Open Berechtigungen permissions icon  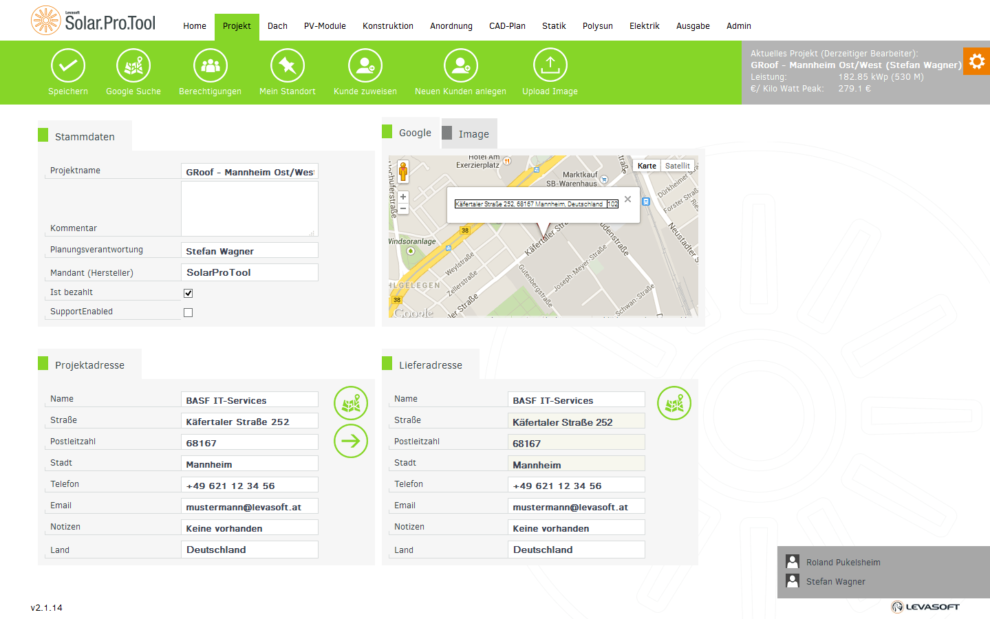[210, 66]
